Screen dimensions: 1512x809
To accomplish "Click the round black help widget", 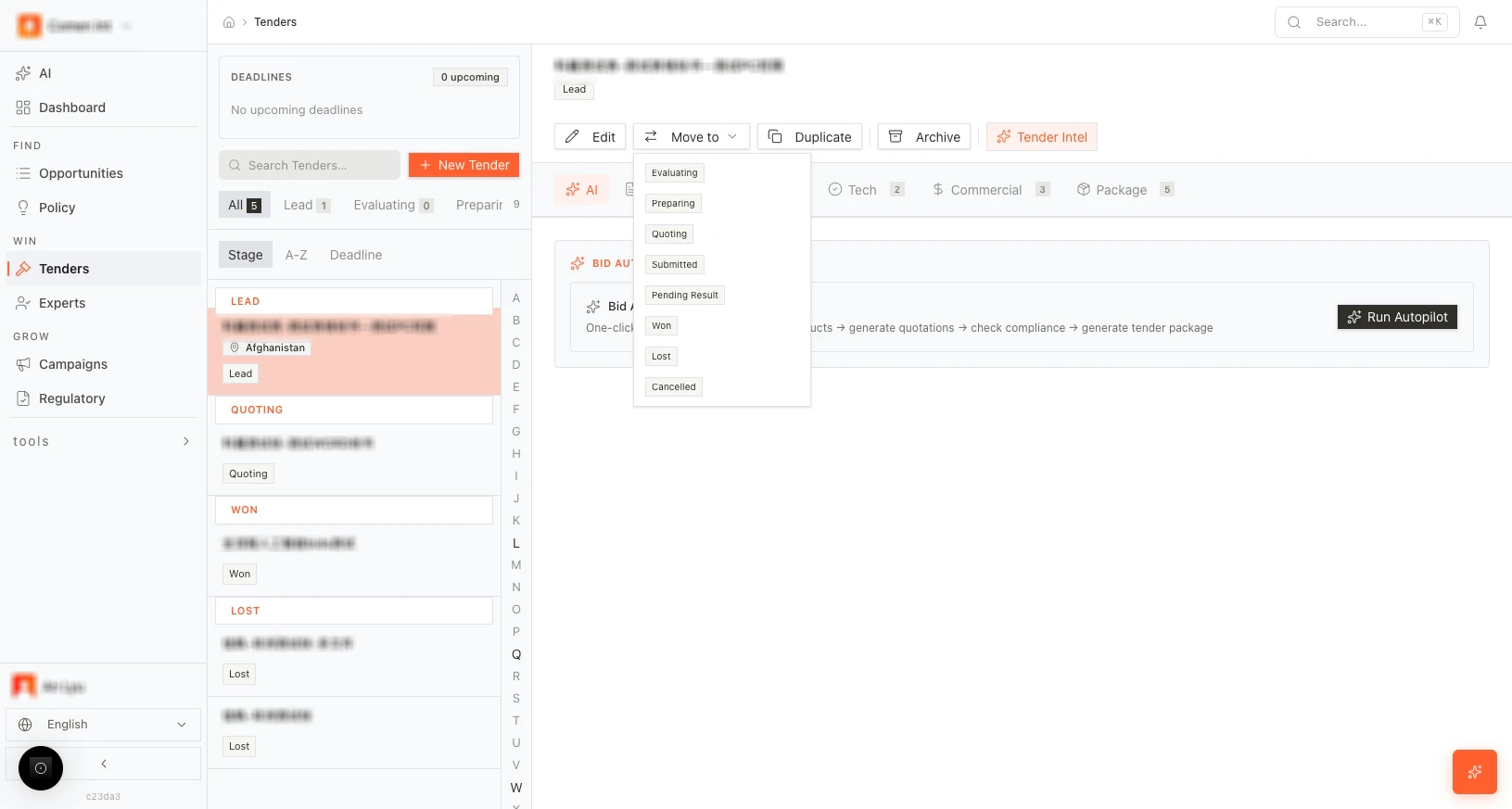I will (x=41, y=768).
